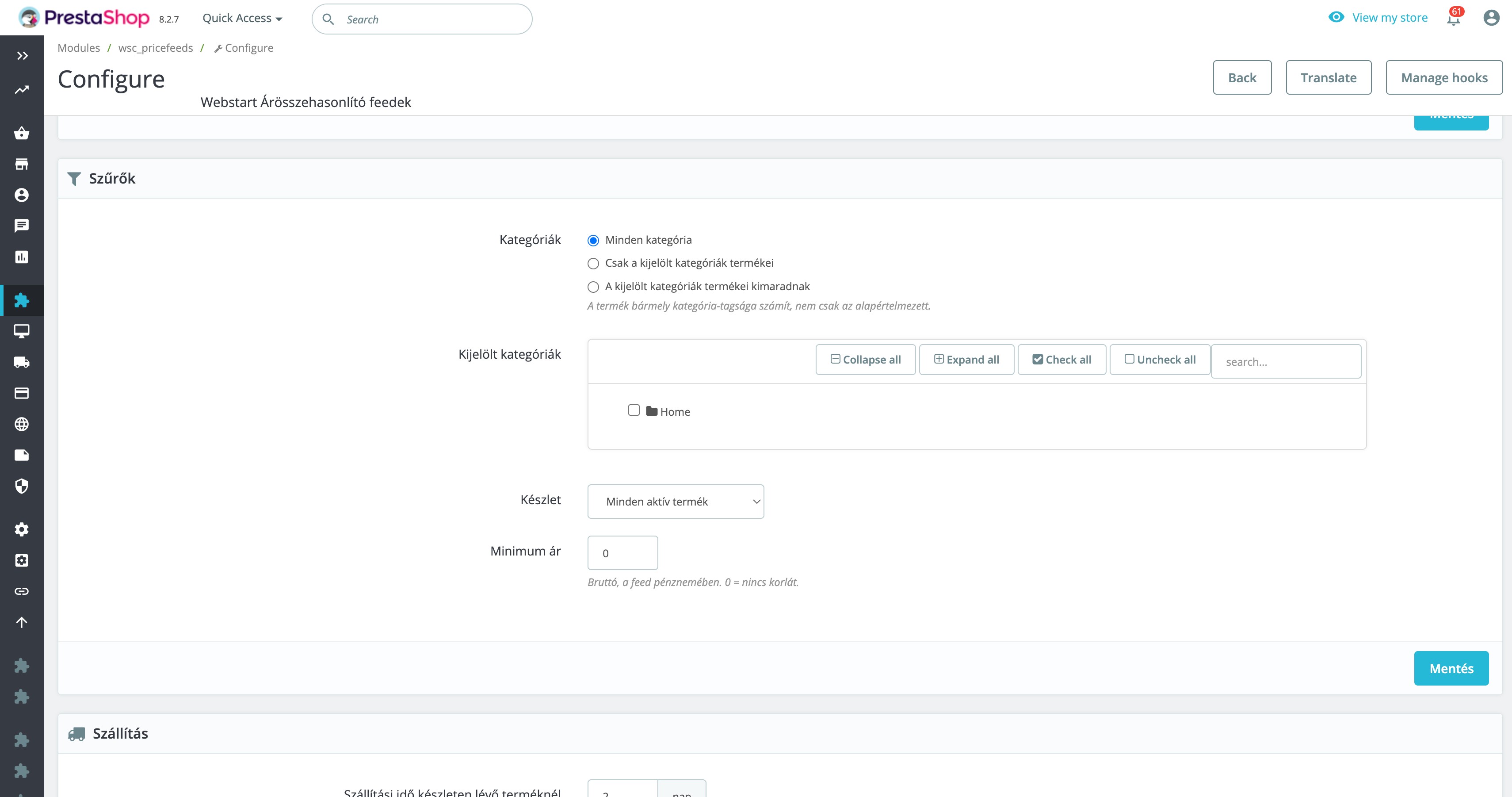Image resolution: width=1512 pixels, height=797 pixels.
Task: Click the Translate button
Action: coord(1329,77)
